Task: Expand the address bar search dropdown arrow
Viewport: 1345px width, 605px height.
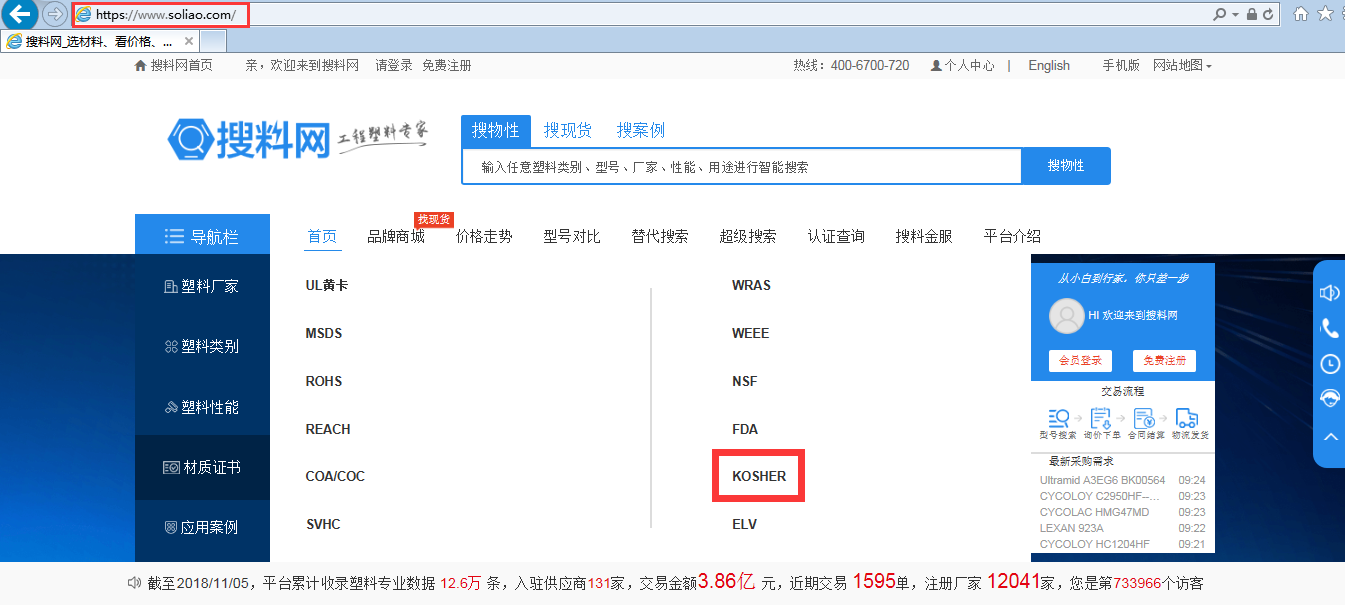Action: click(x=1236, y=15)
